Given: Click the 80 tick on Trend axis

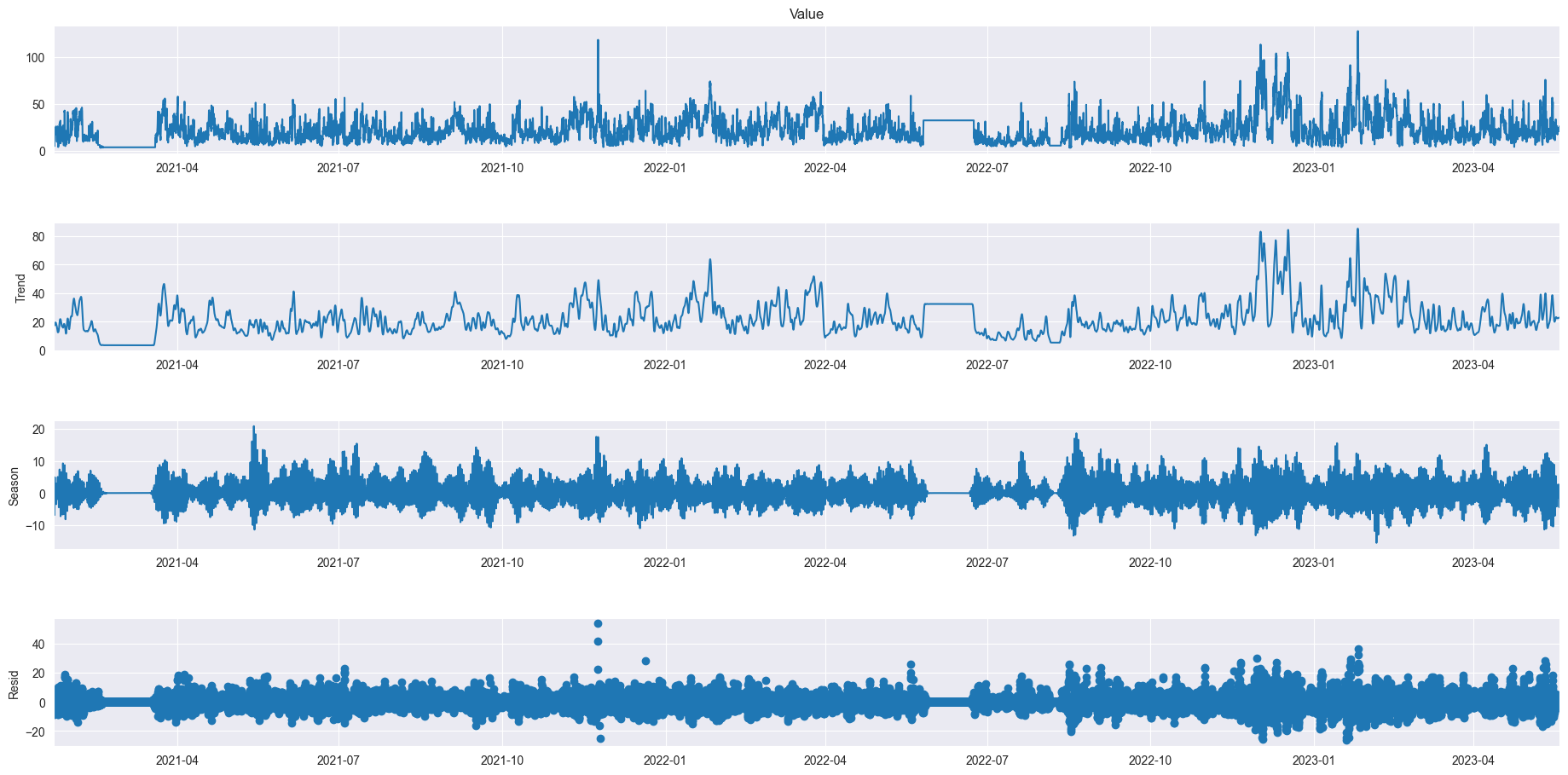Looking at the screenshot, I should point(39,236).
